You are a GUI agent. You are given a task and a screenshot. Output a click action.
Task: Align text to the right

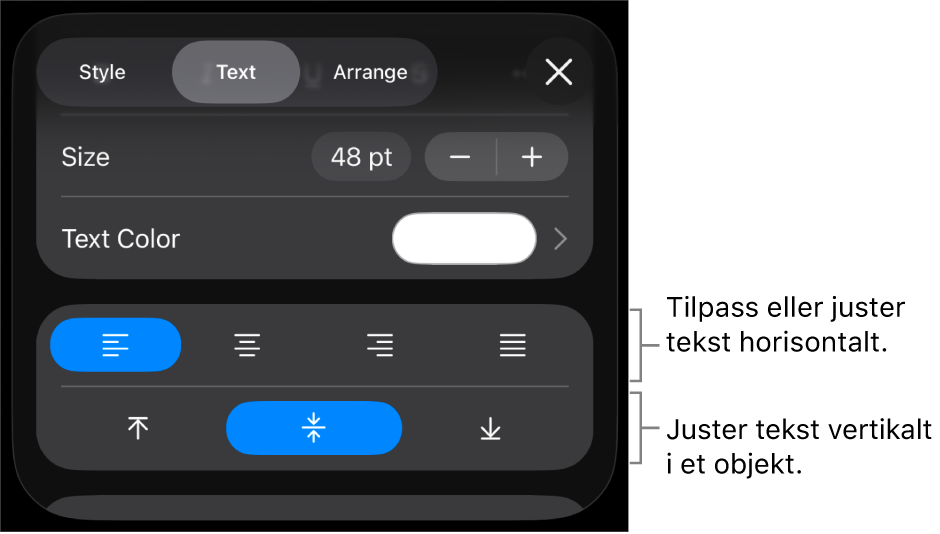point(380,345)
